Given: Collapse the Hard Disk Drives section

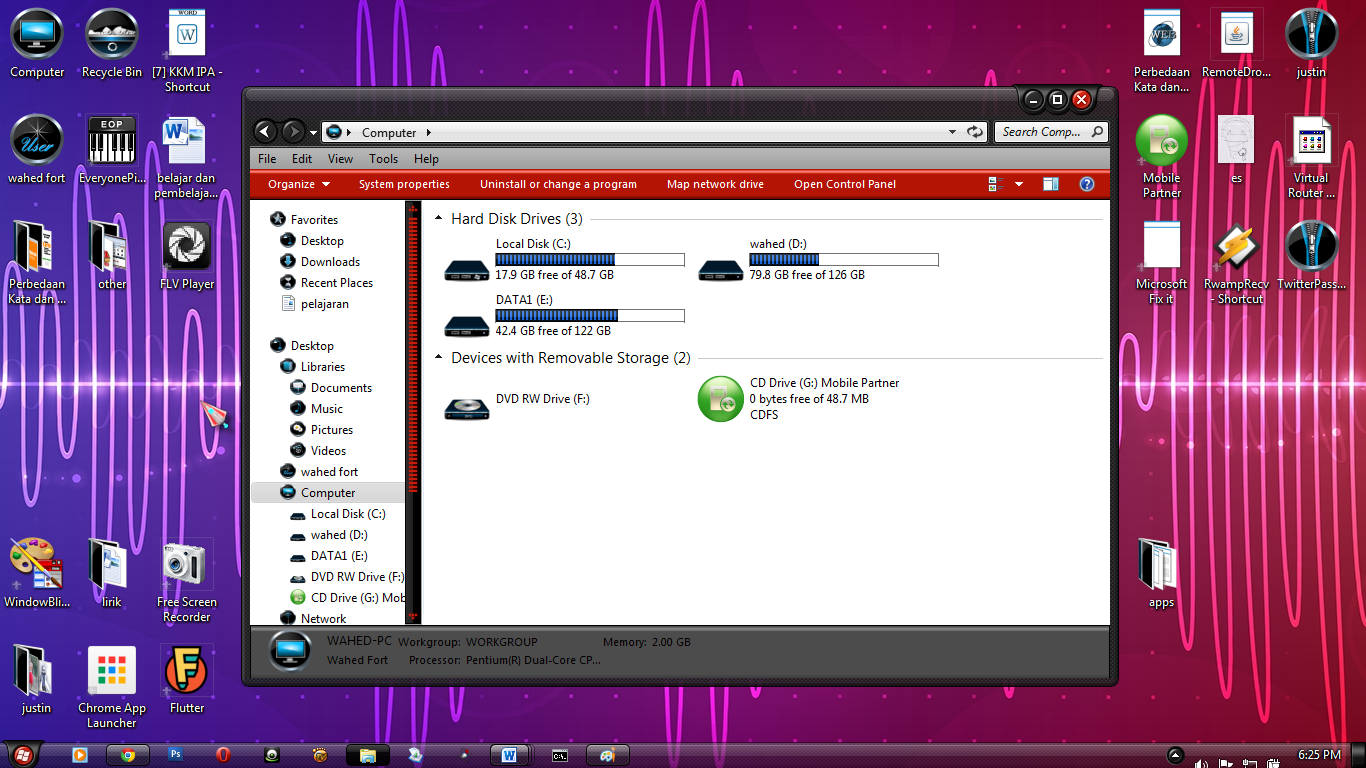Looking at the screenshot, I should click(437, 218).
